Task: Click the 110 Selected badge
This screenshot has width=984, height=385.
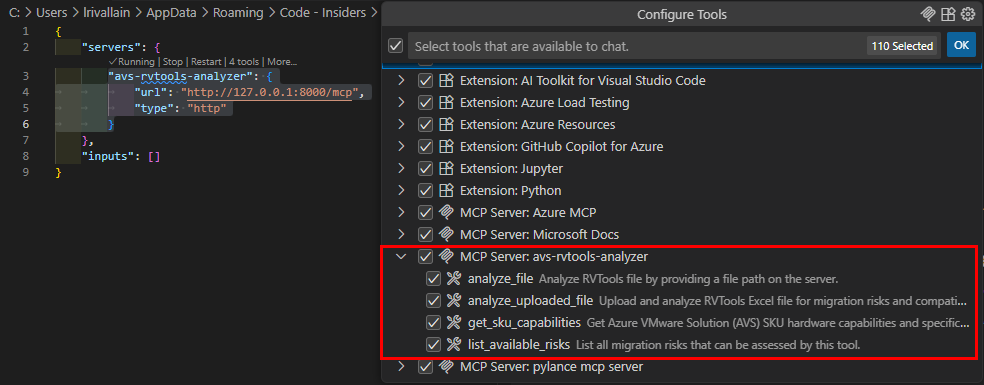Action: [x=902, y=46]
